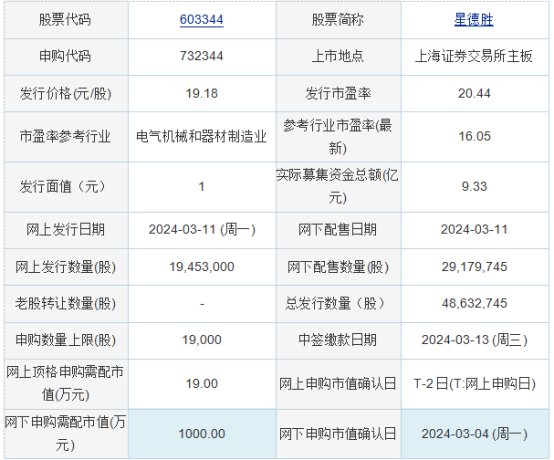Select issue P/E value 20.44
Viewport: 554px width, 460px height.
tap(474, 93)
